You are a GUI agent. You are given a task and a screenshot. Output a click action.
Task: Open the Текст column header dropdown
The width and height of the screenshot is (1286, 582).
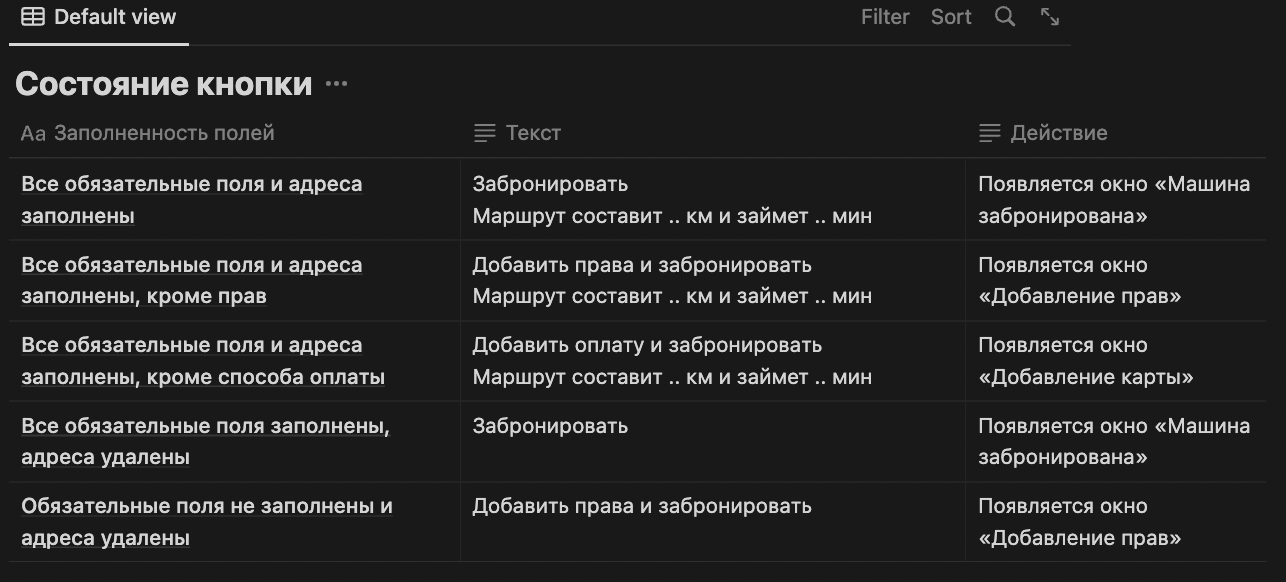coord(535,132)
